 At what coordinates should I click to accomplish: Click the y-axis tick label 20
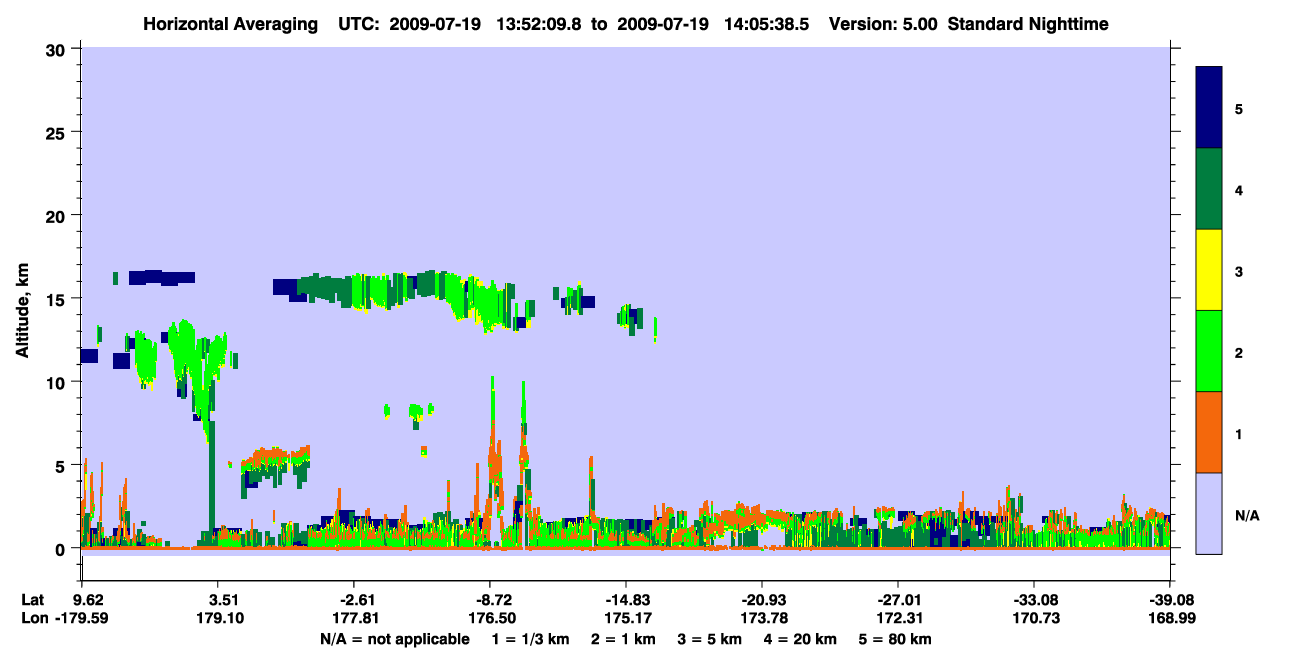coord(56,215)
